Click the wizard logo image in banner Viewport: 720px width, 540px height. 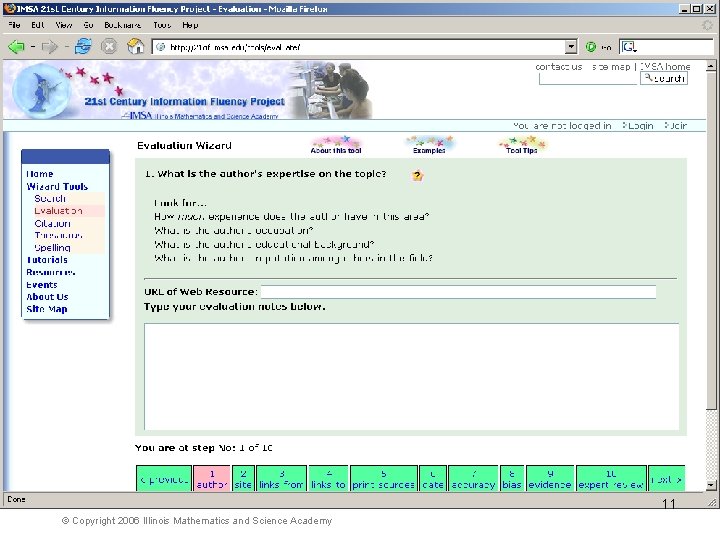coord(42,92)
